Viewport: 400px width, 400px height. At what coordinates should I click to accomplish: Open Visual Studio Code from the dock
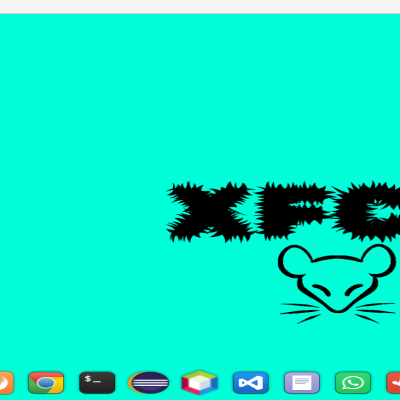tap(251, 383)
